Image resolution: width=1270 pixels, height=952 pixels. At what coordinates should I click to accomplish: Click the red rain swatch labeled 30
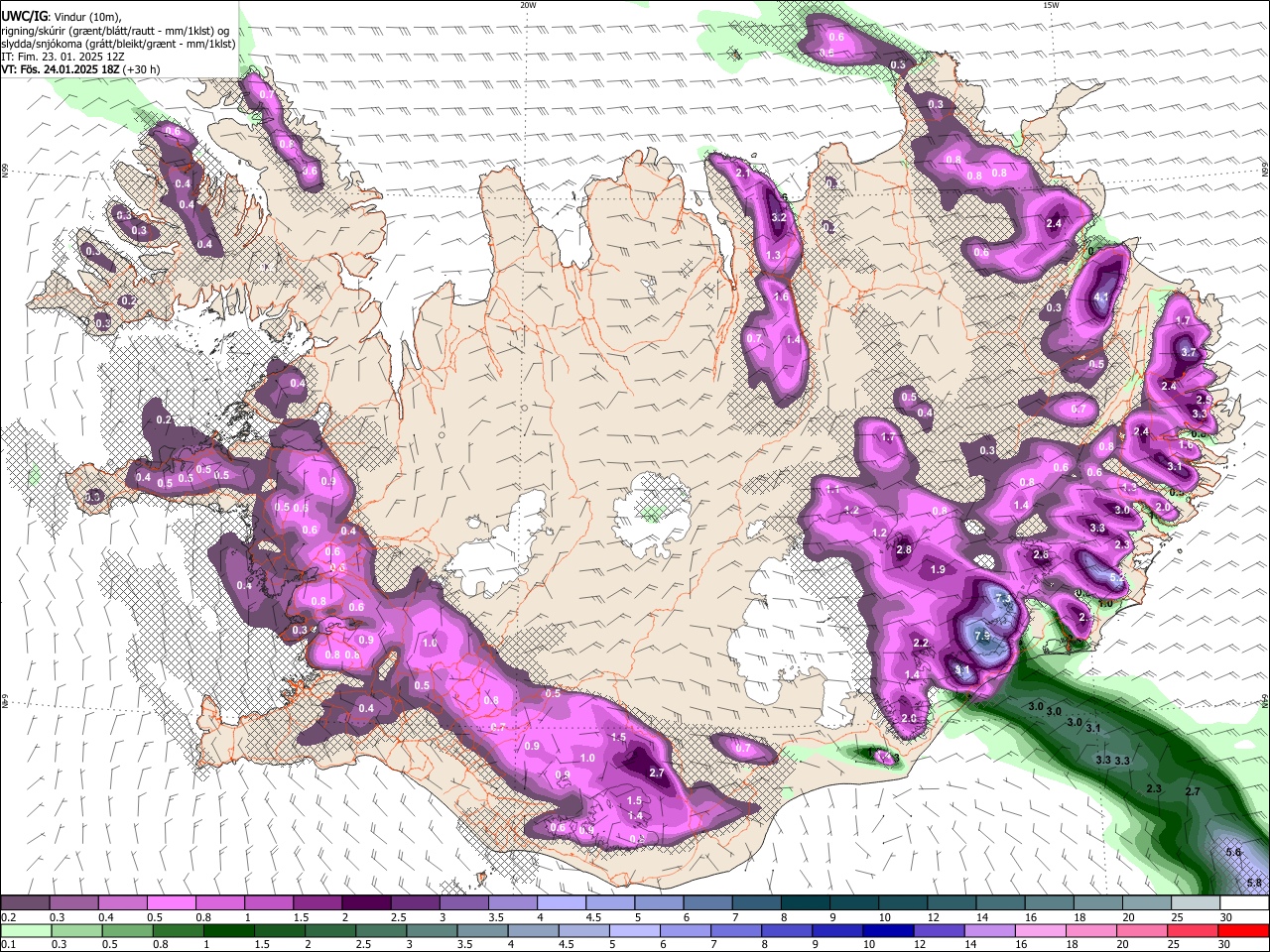pos(1243,930)
